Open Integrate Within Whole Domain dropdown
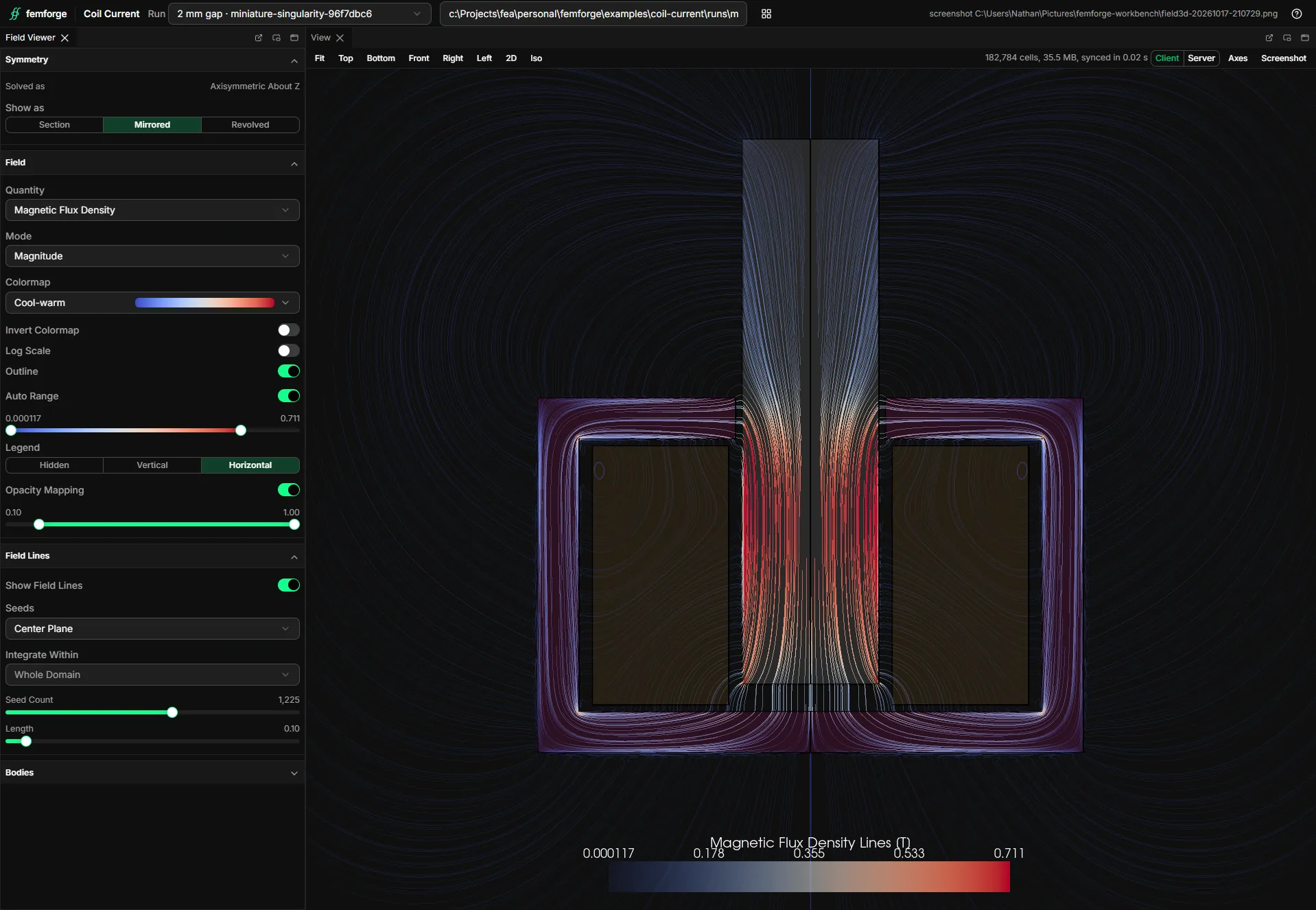The image size is (1316, 910). click(x=152, y=675)
